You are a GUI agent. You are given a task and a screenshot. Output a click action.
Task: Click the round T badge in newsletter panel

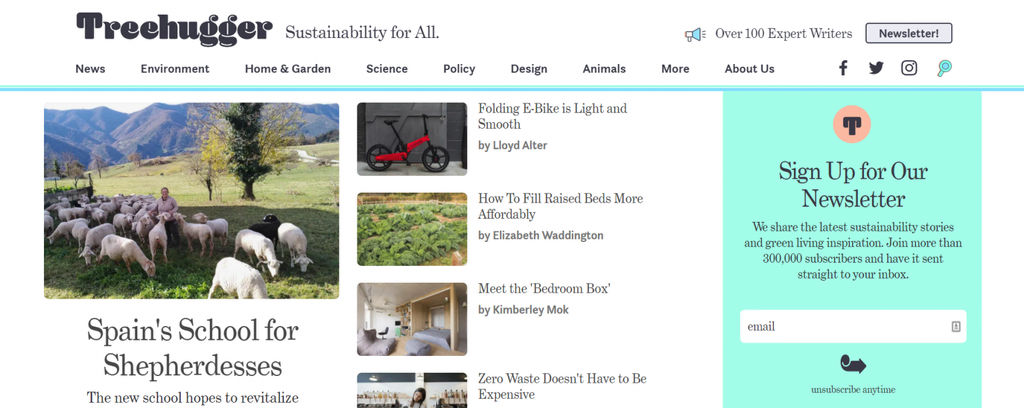tap(852, 125)
